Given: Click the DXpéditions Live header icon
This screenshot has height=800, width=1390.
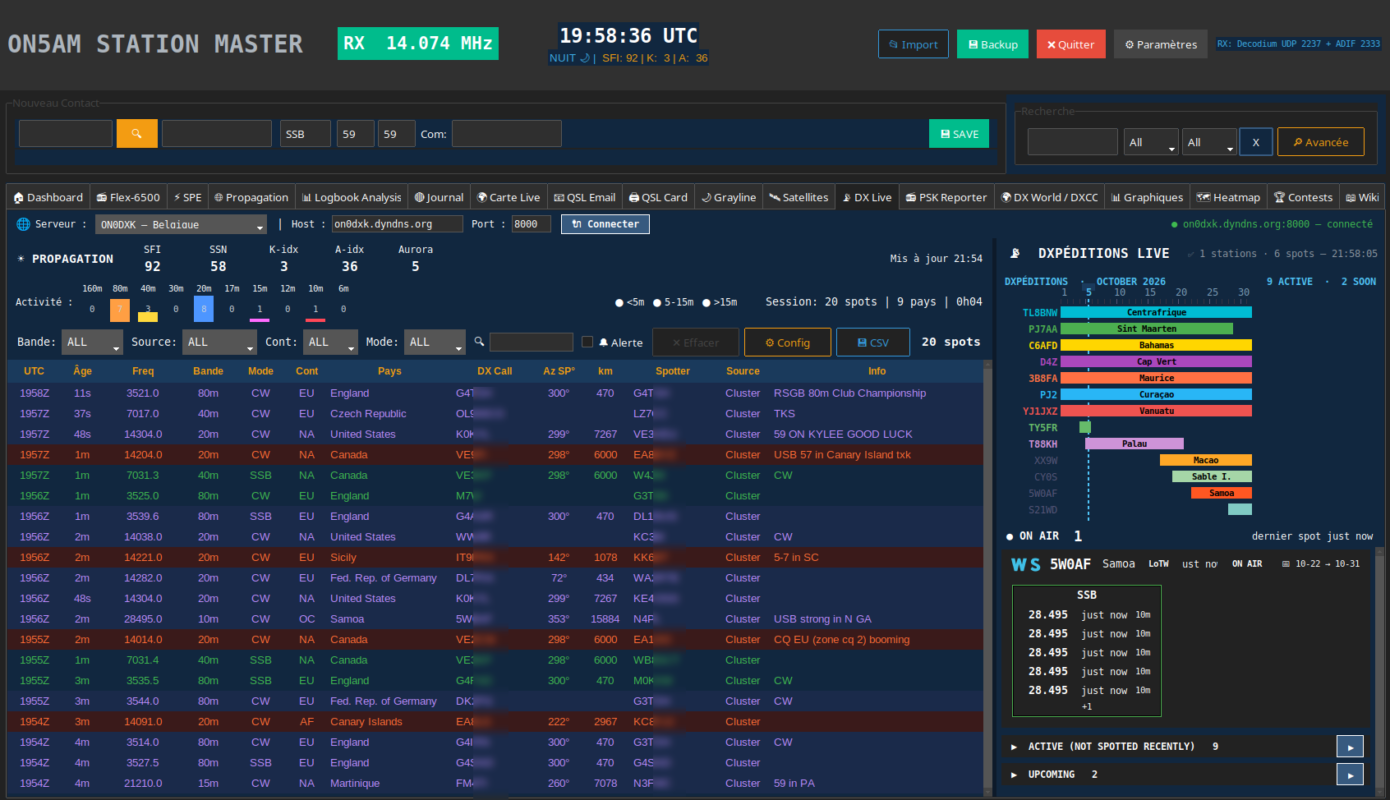Looking at the screenshot, I should tap(1015, 254).
